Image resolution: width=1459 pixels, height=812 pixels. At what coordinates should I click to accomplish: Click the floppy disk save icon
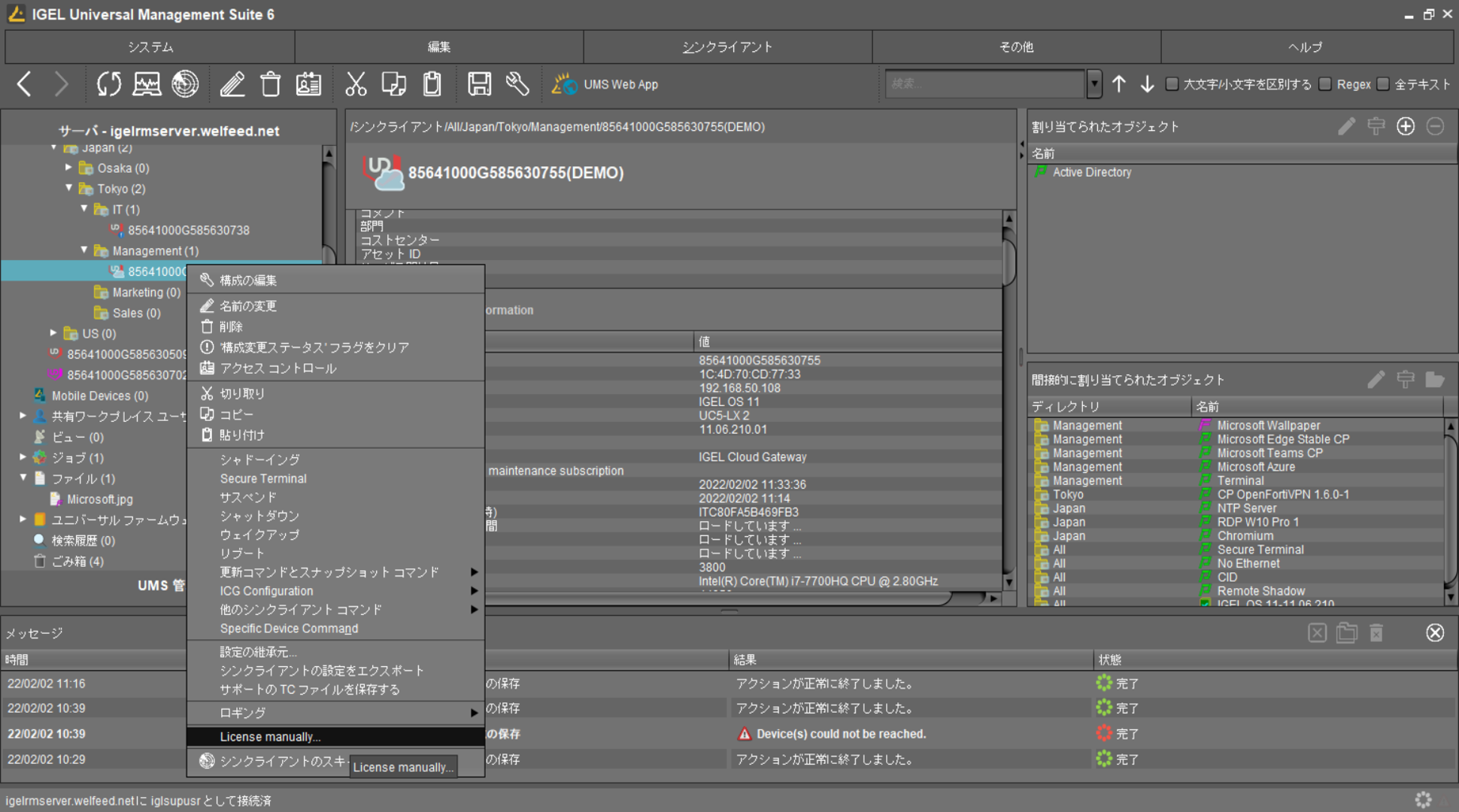point(479,84)
